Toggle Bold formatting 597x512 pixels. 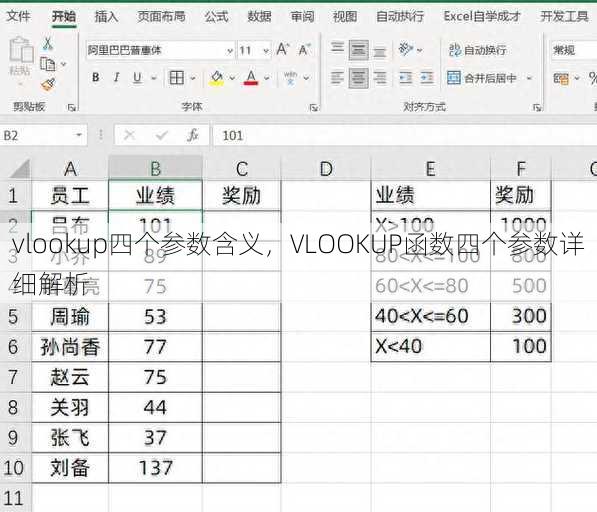pos(96,78)
